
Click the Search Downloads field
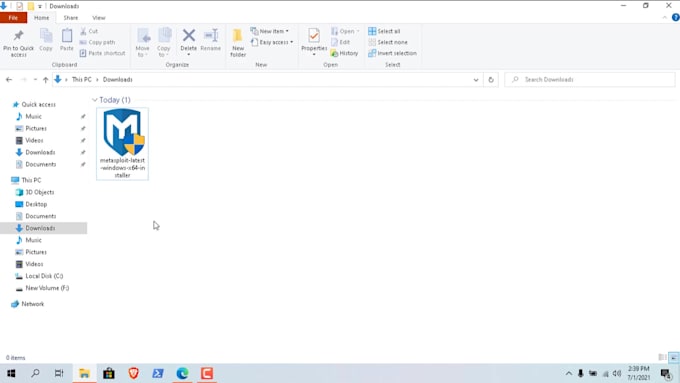pyautogui.click(x=590, y=80)
